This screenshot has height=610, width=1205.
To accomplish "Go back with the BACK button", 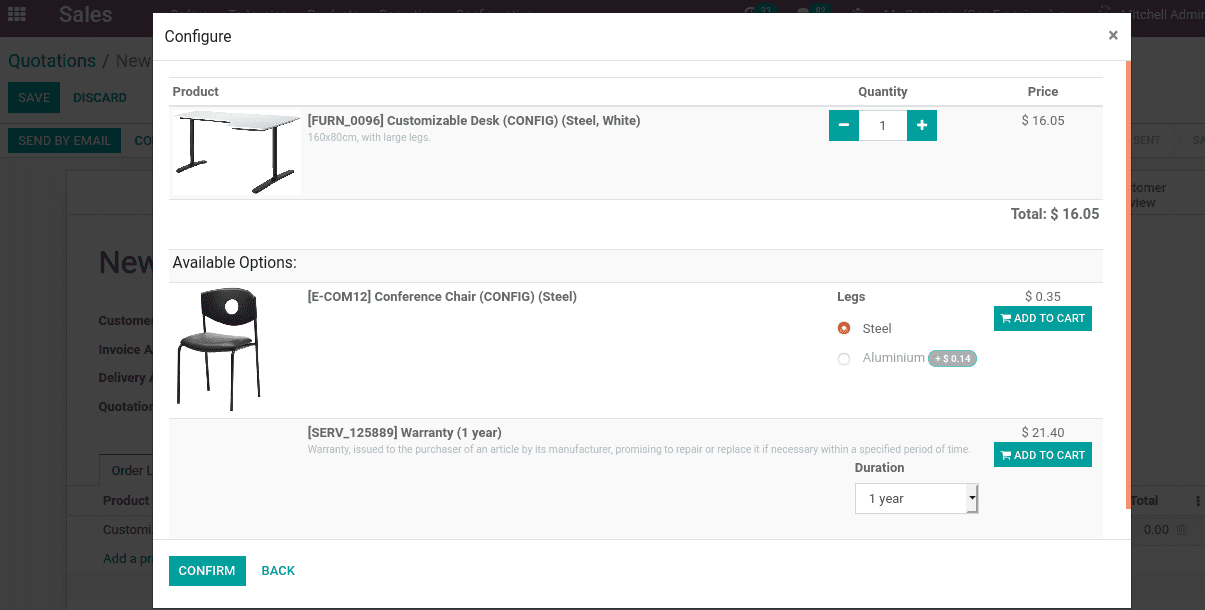I will [x=278, y=571].
